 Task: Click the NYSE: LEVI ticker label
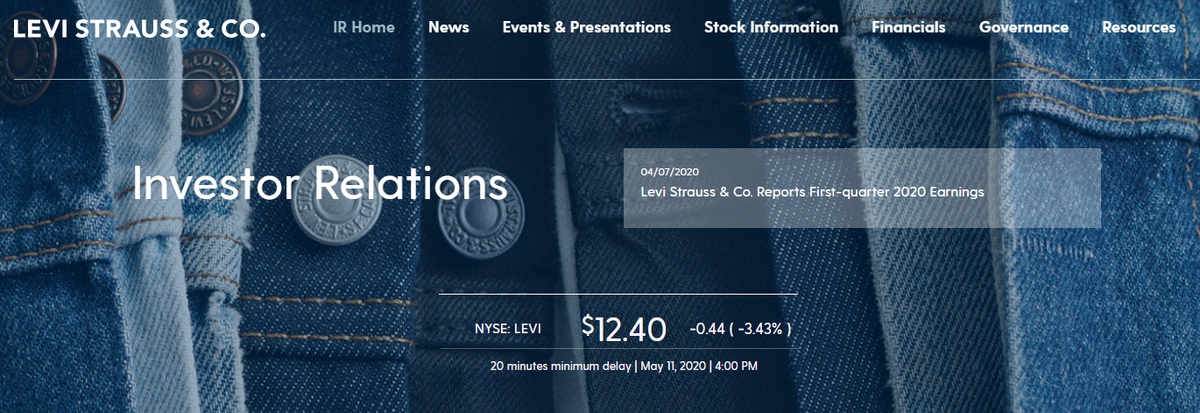click(508, 328)
